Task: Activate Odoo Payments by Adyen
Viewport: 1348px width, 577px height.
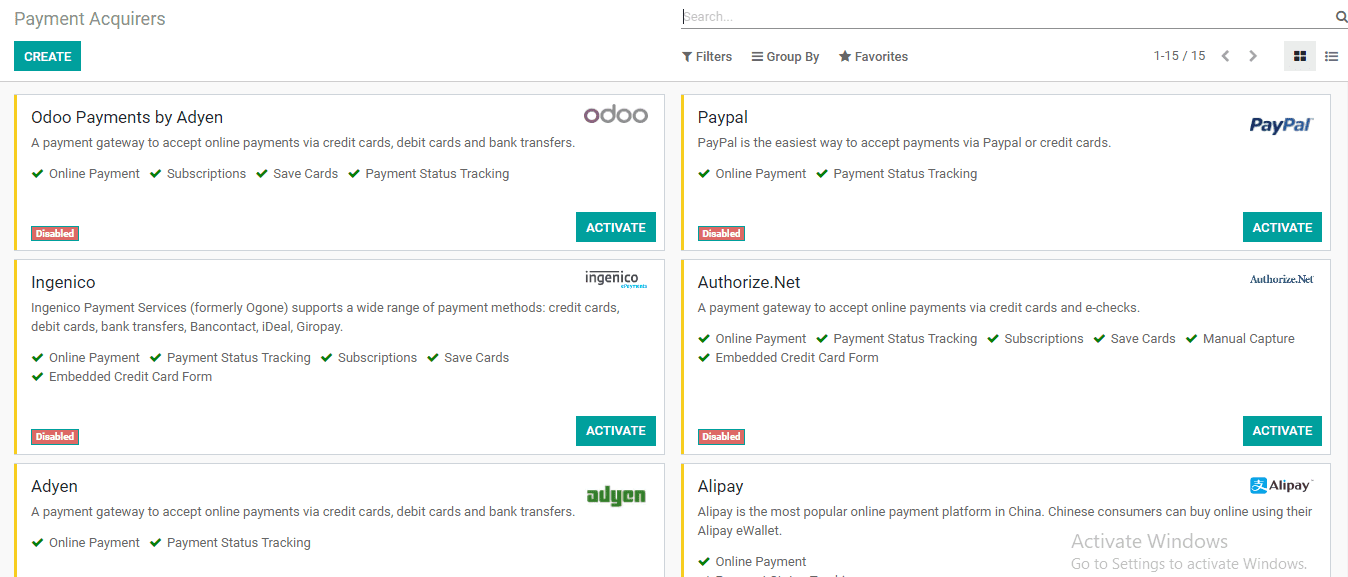Action: click(x=616, y=227)
